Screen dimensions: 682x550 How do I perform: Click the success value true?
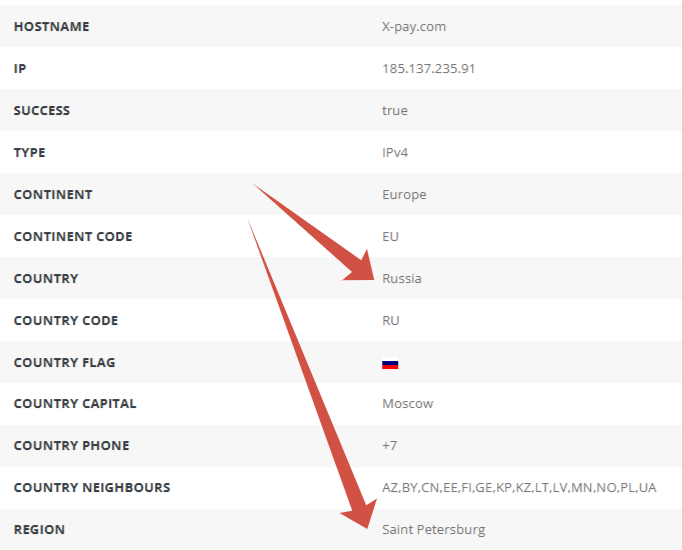tap(395, 111)
